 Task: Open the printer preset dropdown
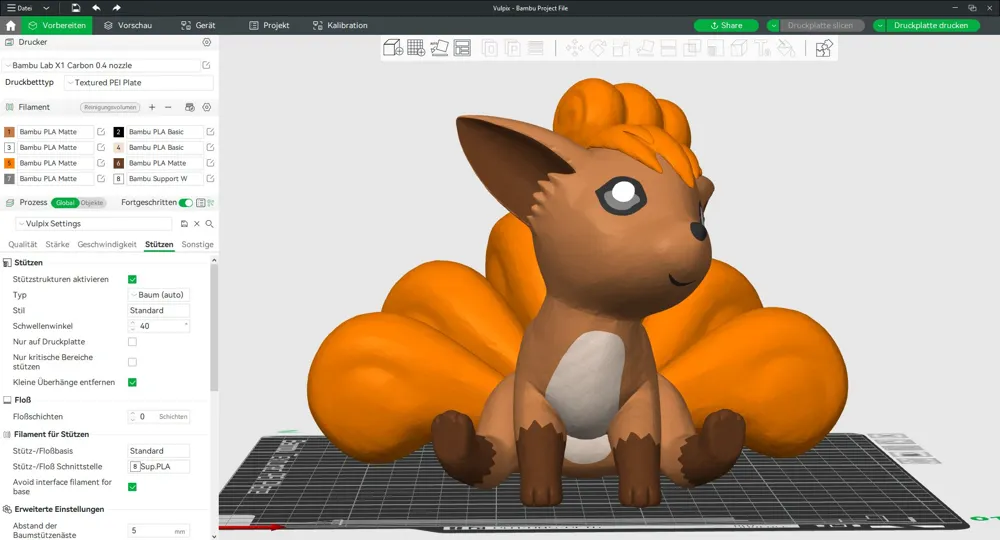pyautogui.click(x=102, y=65)
